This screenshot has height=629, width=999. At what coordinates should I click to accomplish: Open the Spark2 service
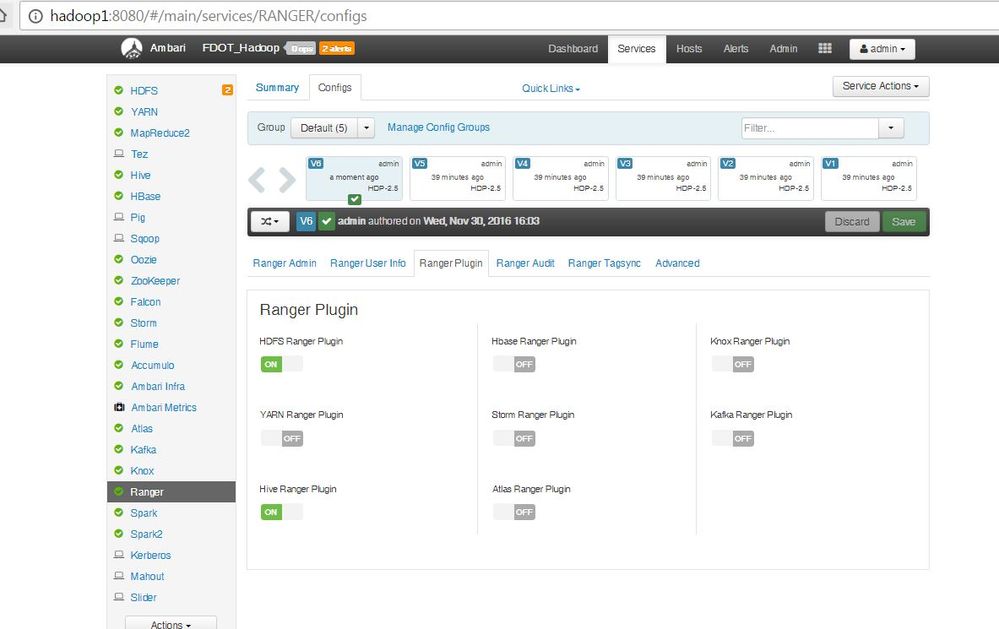coord(146,533)
